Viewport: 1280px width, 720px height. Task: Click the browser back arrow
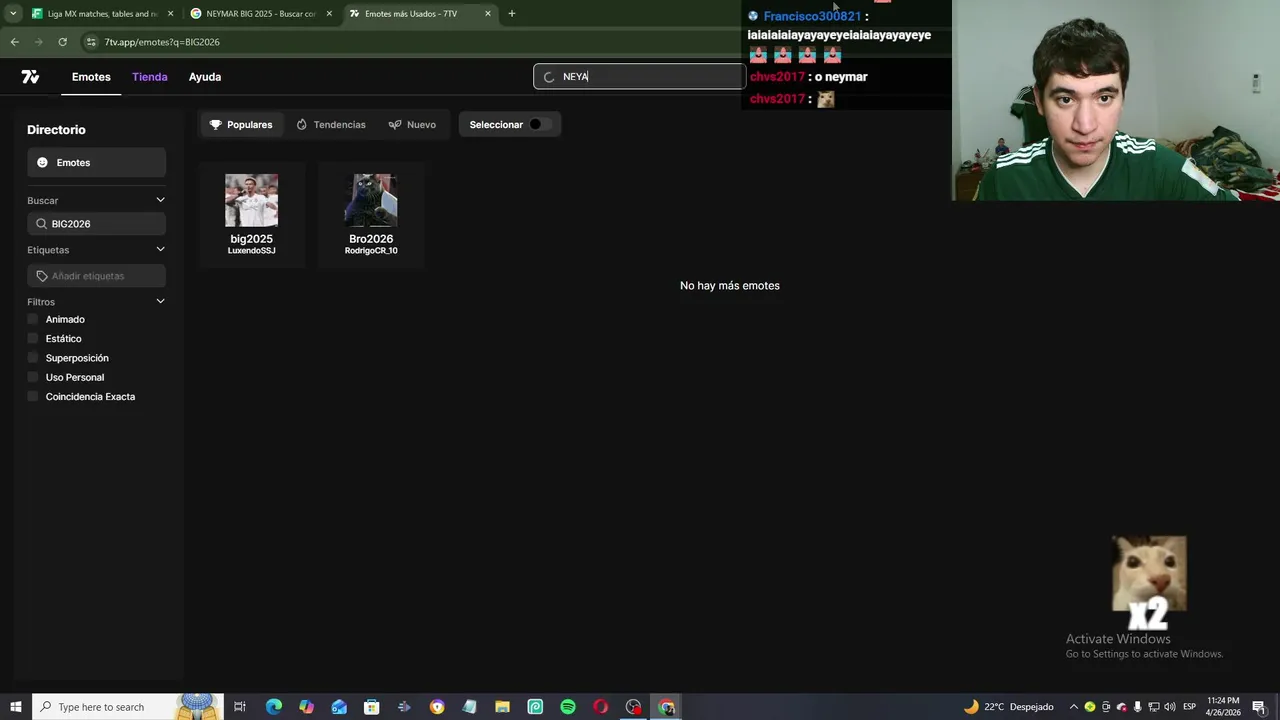point(14,42)
